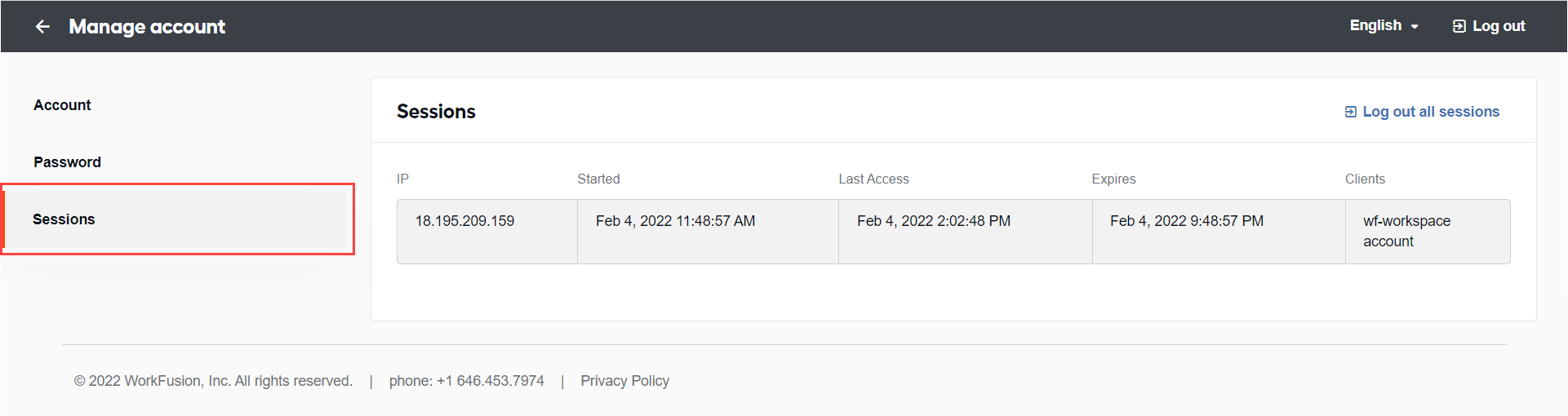
Task: Expand the English language dropdown arrow
Action: coord(1415,27)
